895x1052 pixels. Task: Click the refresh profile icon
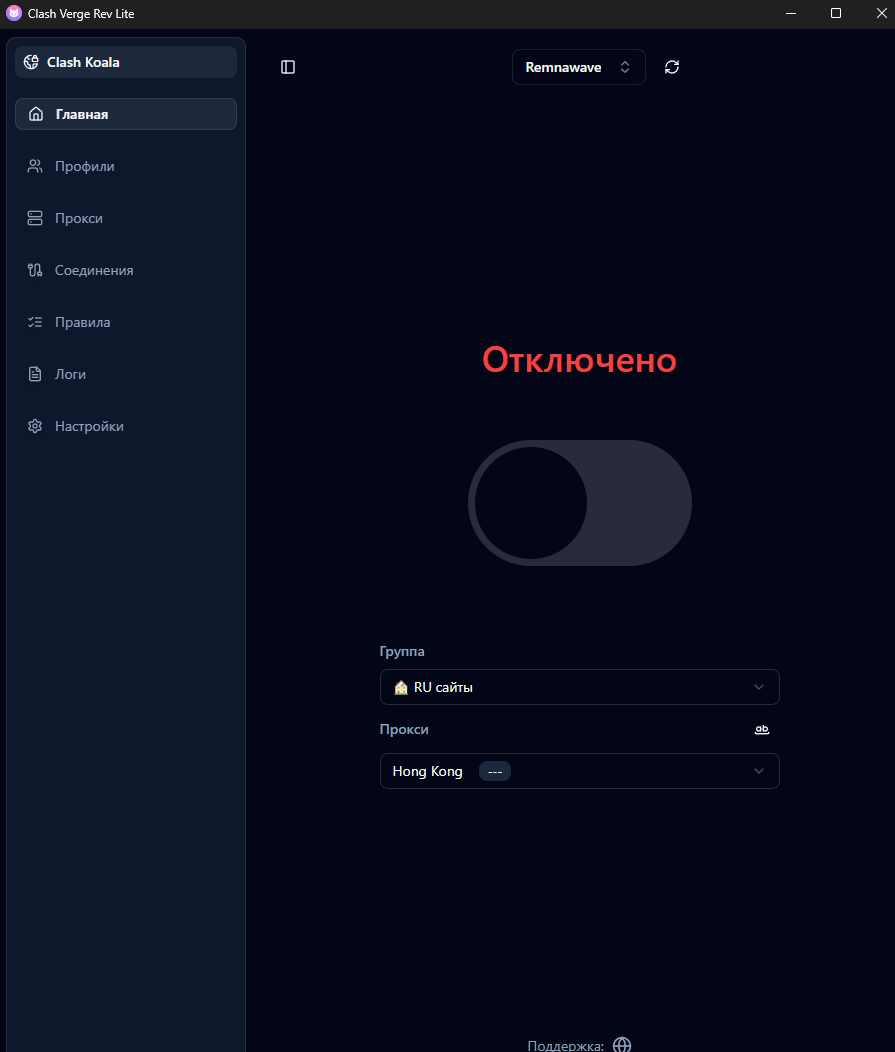(x=672, y=67)
